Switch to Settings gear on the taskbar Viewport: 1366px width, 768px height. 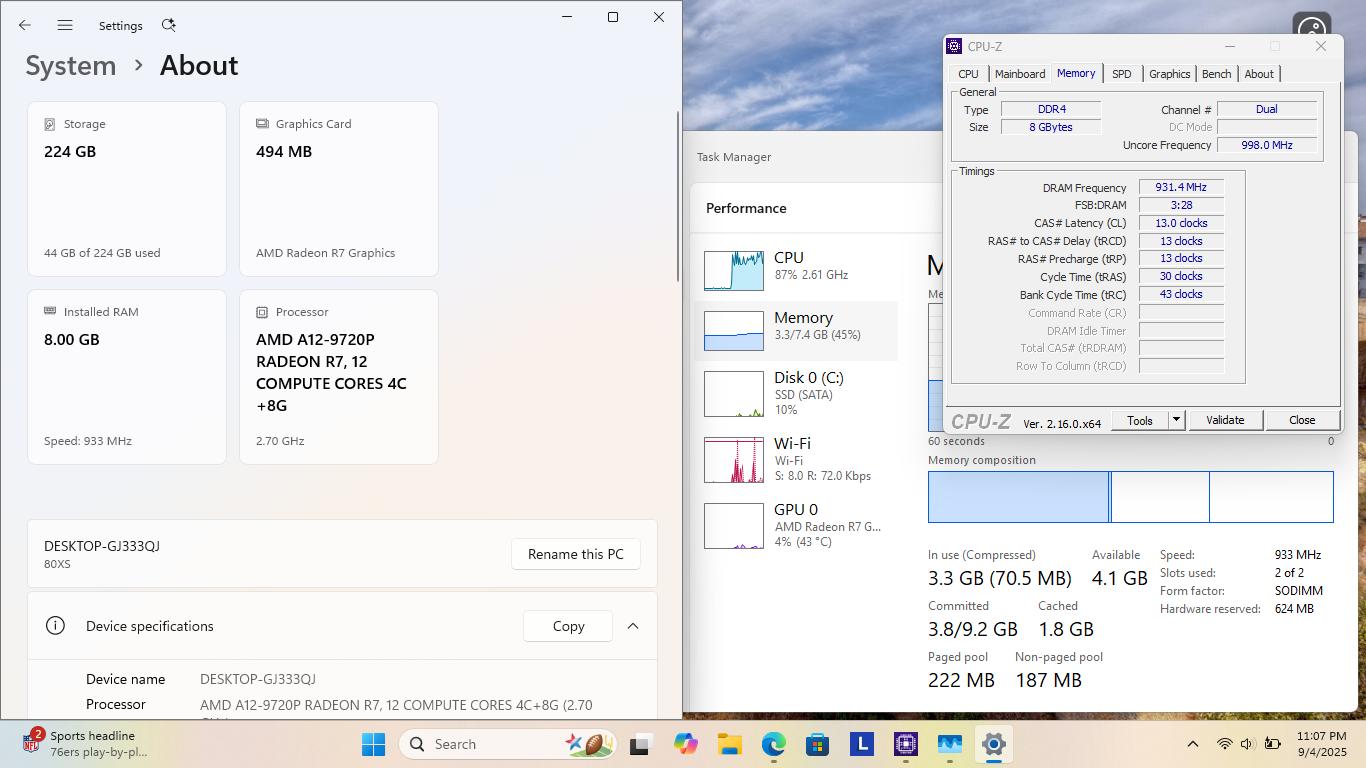coord(993,744)
